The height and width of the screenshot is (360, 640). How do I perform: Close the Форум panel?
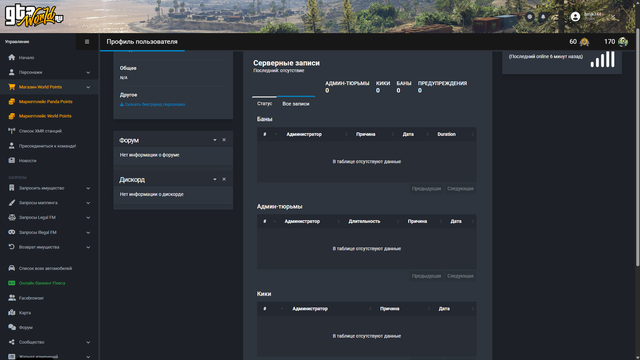pos(224,140)
